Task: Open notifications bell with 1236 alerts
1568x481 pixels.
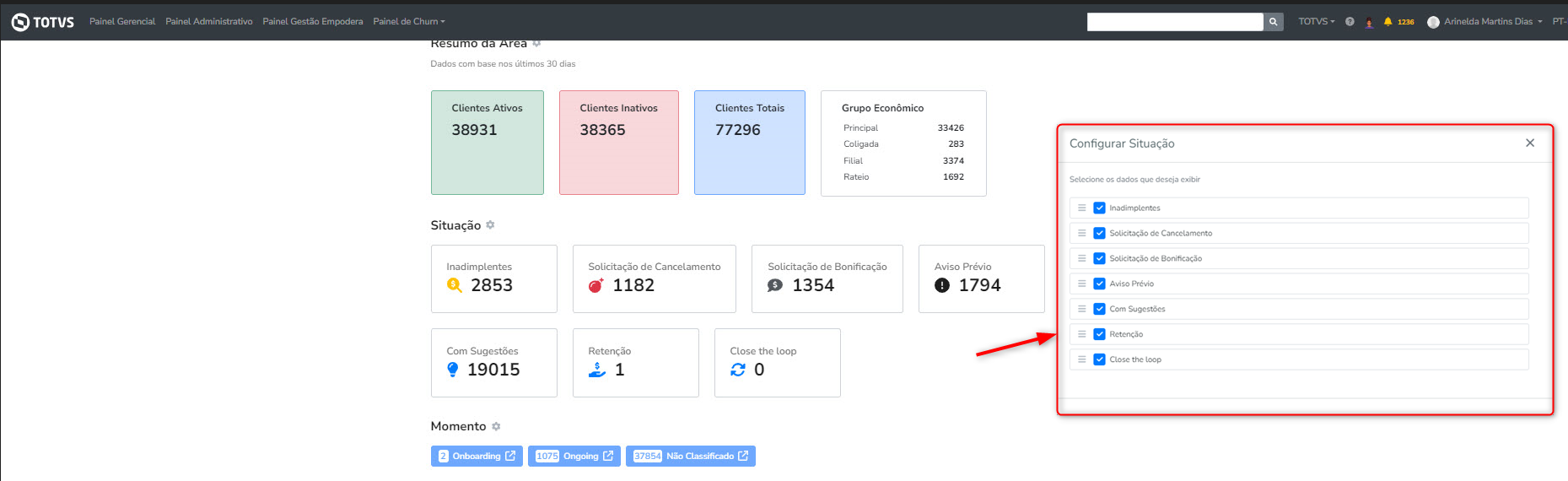Action: click(1398, 22)
